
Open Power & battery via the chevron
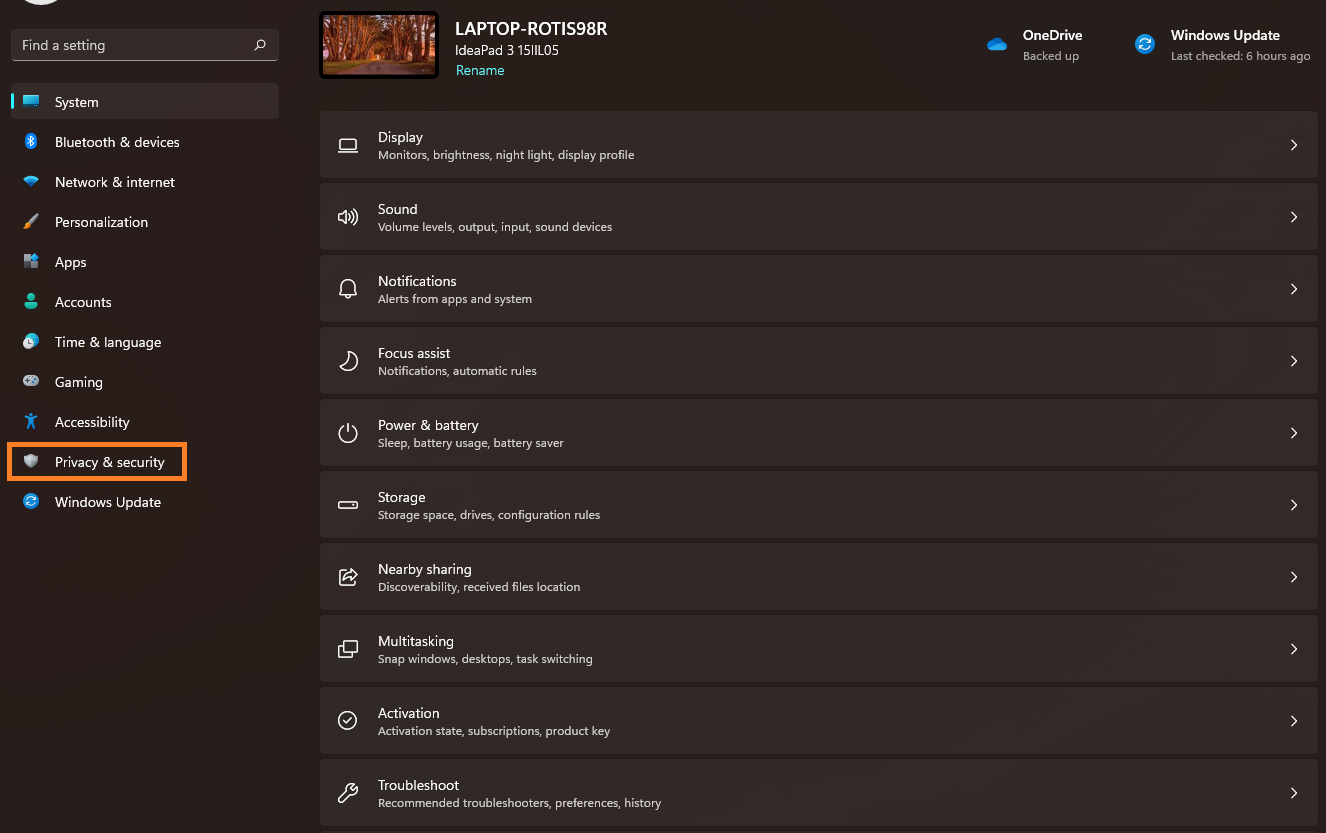[x=1294, y=433]
